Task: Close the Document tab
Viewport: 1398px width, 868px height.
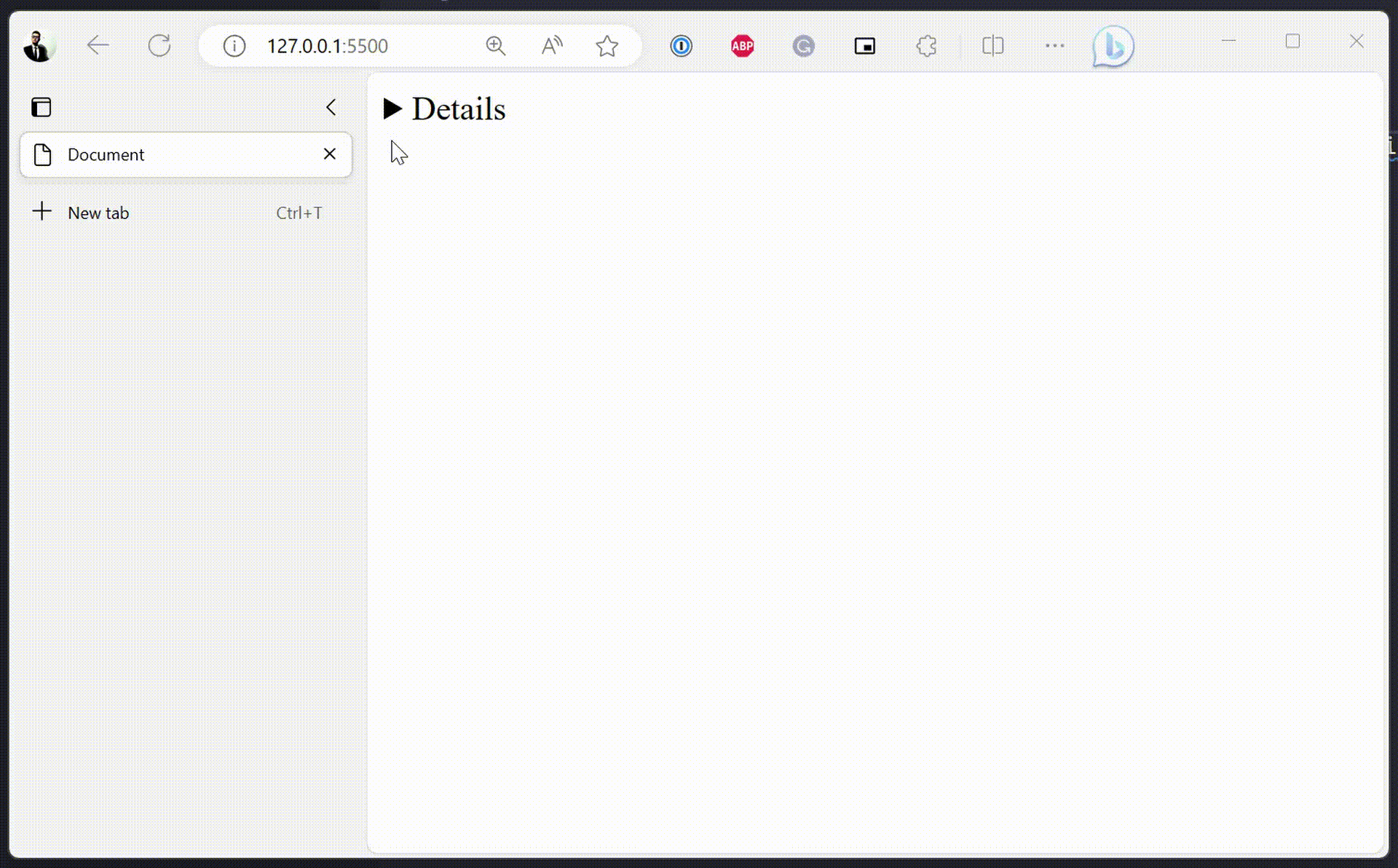Action: (x=329, y=154)
